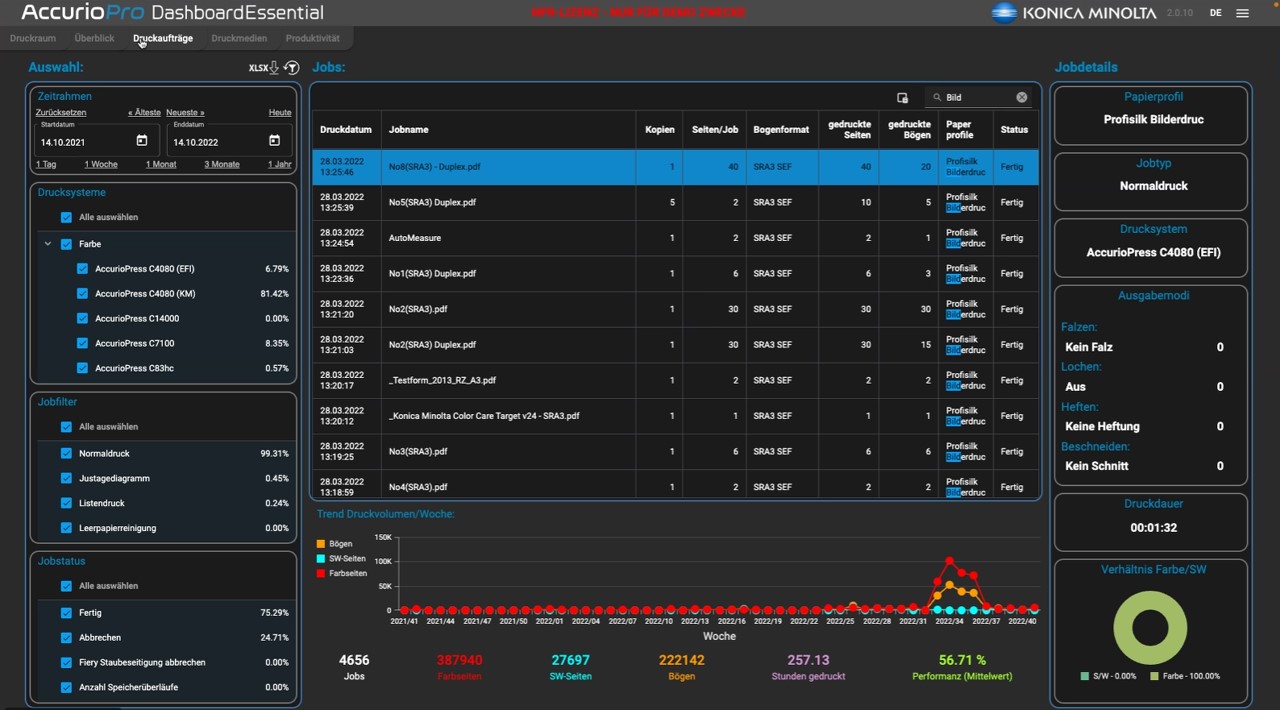Set timeframe to 1 Jahr

click(281, 164)
